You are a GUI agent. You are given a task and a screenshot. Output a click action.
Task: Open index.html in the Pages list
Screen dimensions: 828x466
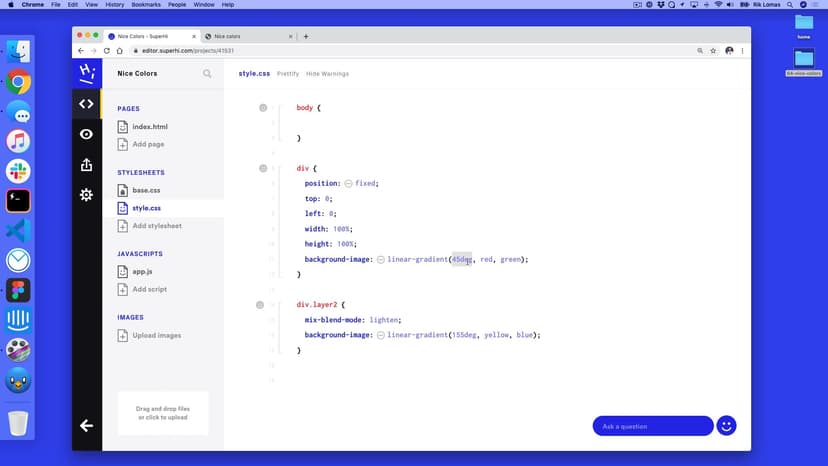click(x=149, y=127)
